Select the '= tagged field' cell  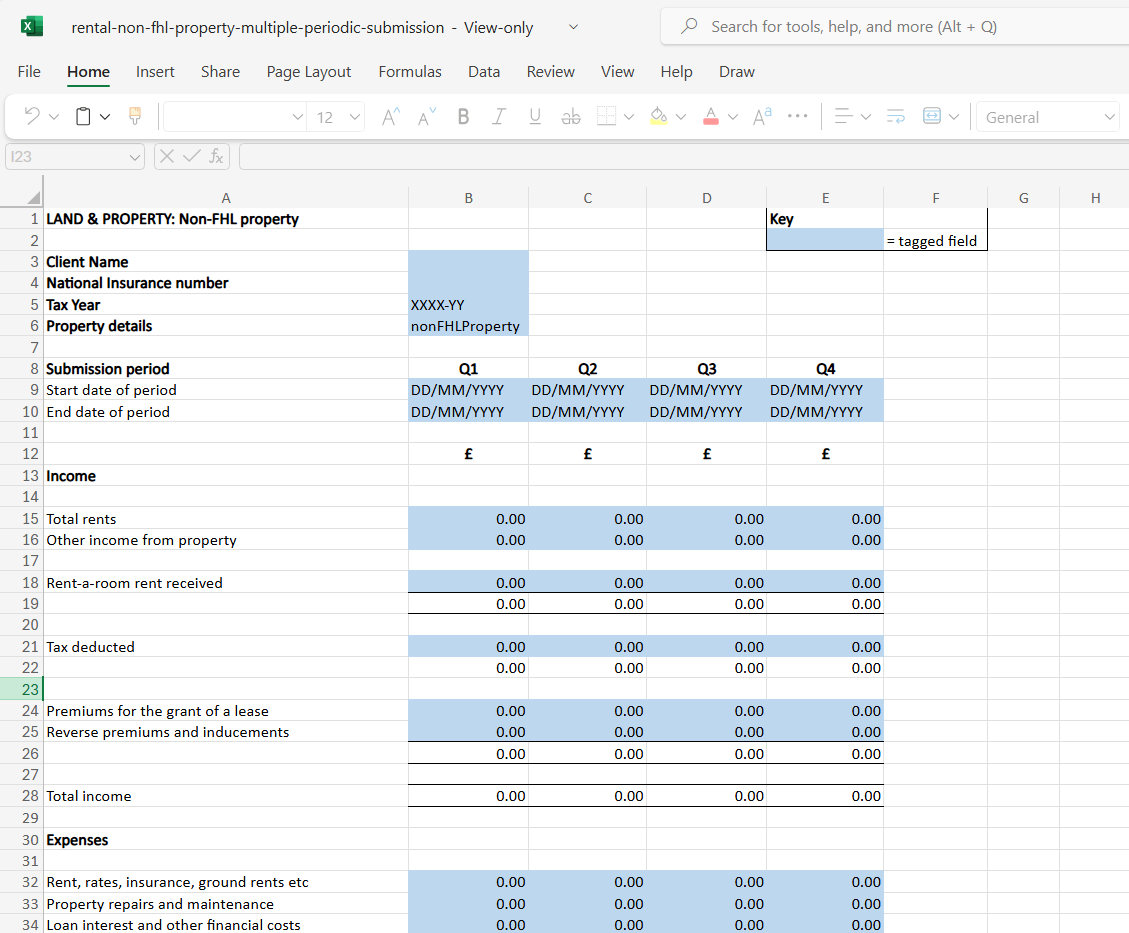click(x=935, y=240)
